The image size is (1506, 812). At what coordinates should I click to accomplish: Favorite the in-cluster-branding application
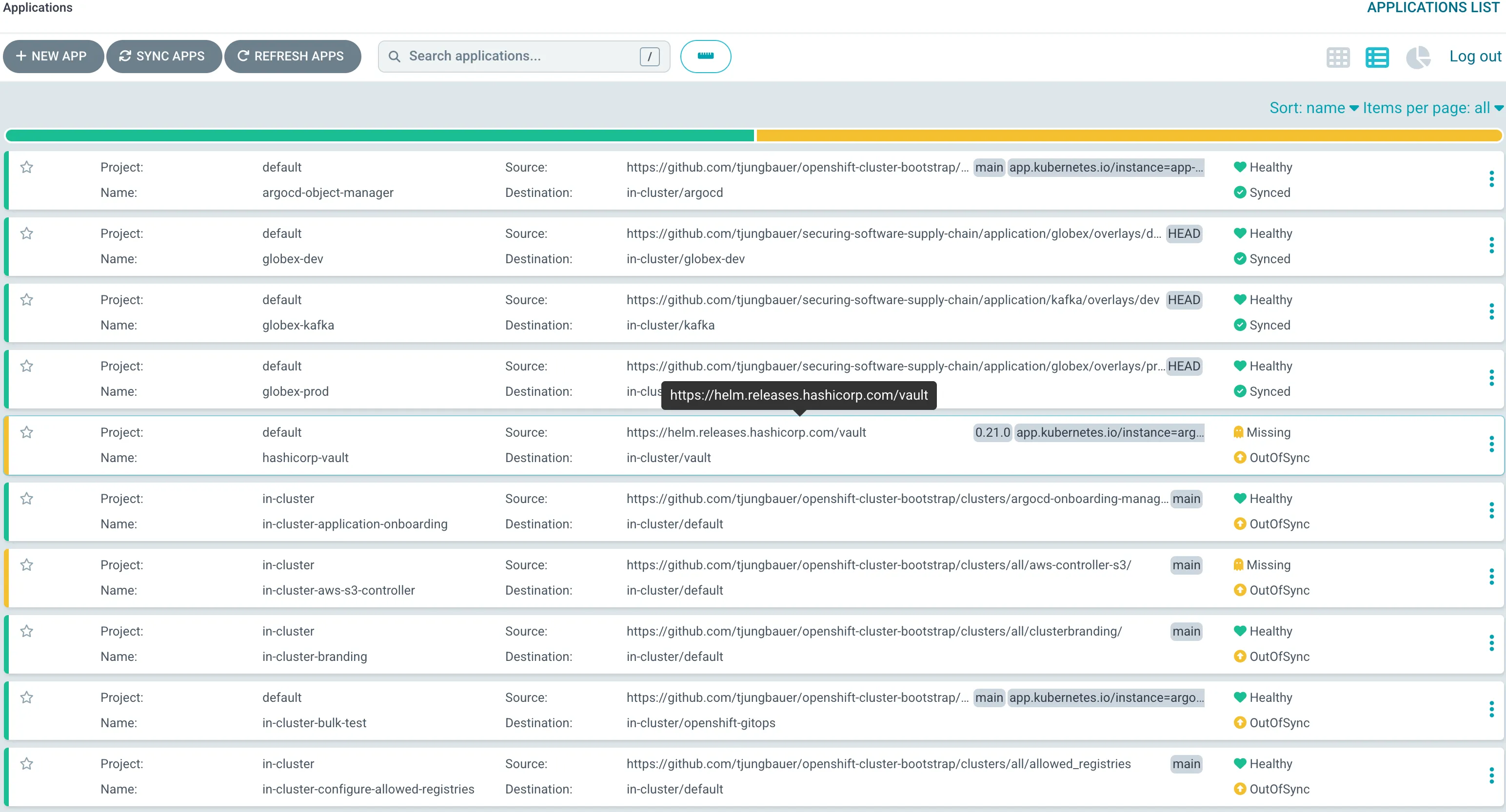pyautogui.click(x=27, y=632)
